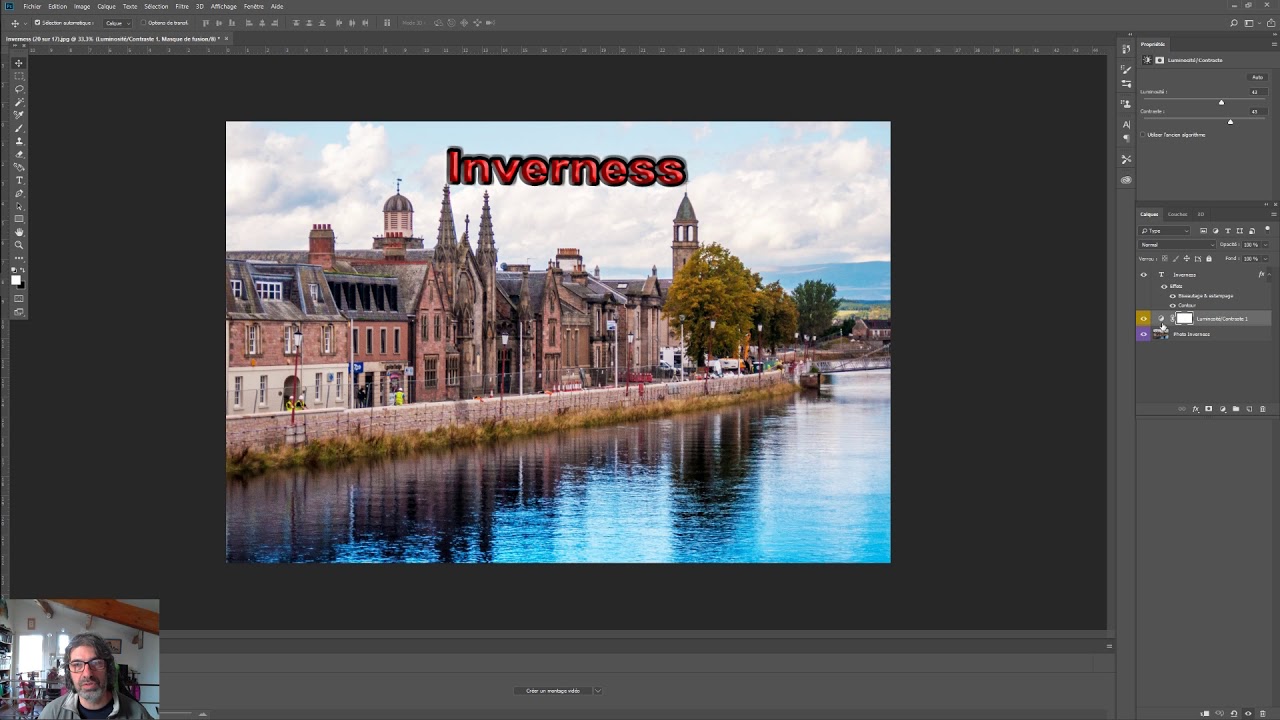Toggle the Sélection automatique checkbox
Screen dimensions: 1280x720
[38, 23]
